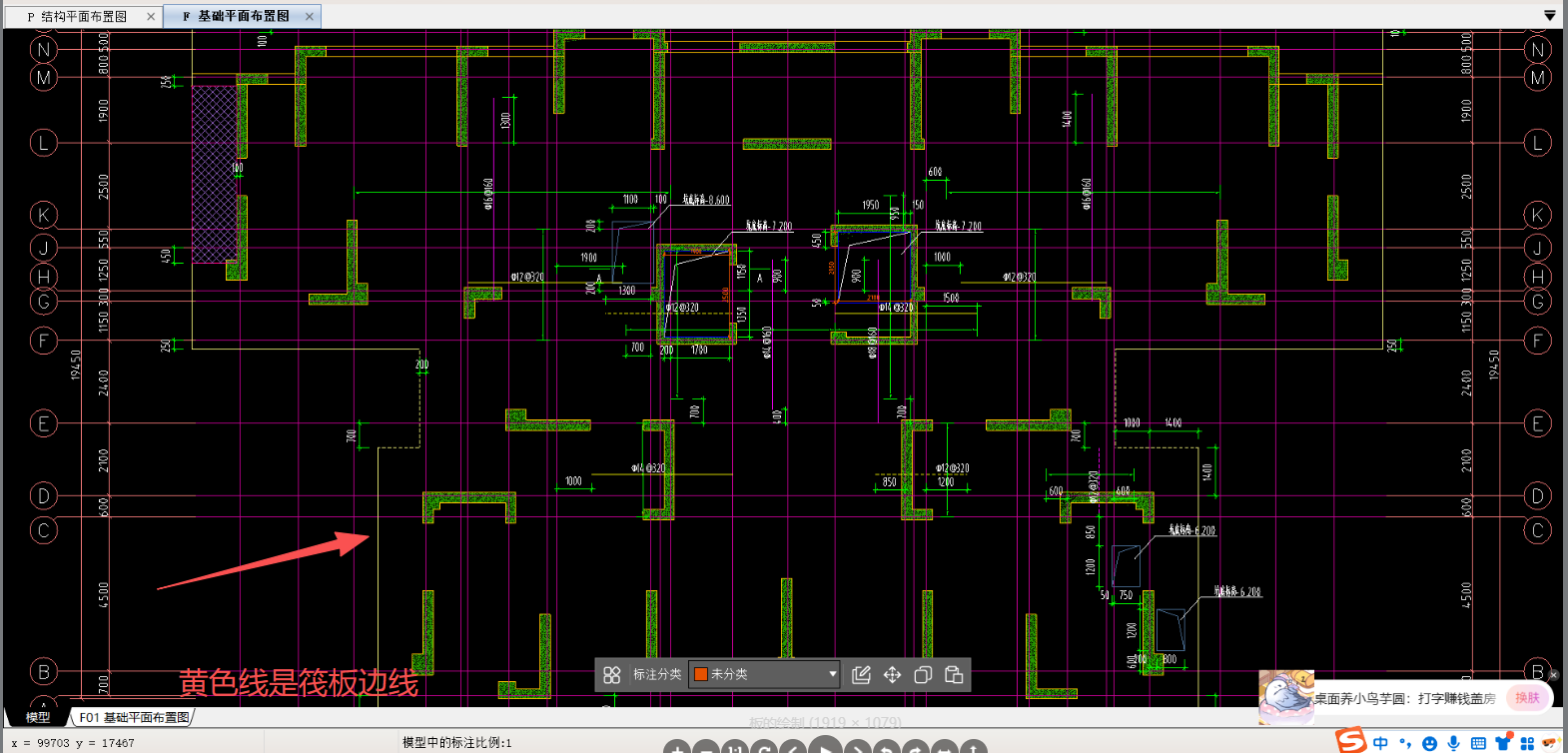Click the paste clipboard icon in annotation toolbar

coord(954,675)
